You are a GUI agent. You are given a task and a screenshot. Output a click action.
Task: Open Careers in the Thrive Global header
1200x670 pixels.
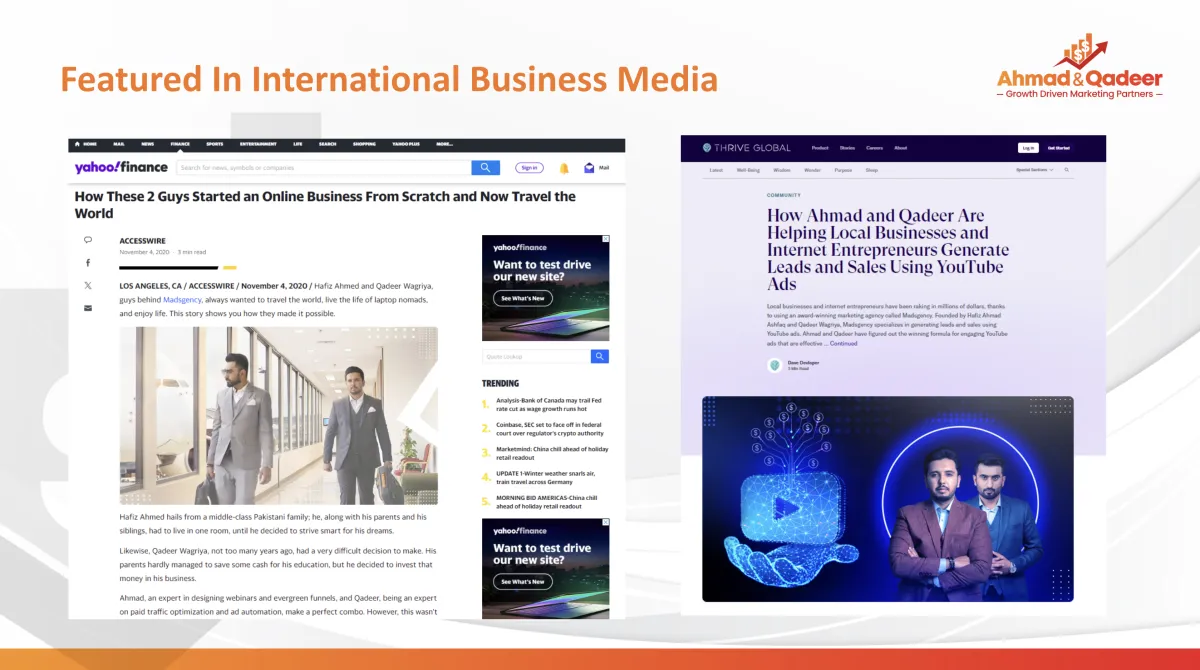click(x=874, y=148)
